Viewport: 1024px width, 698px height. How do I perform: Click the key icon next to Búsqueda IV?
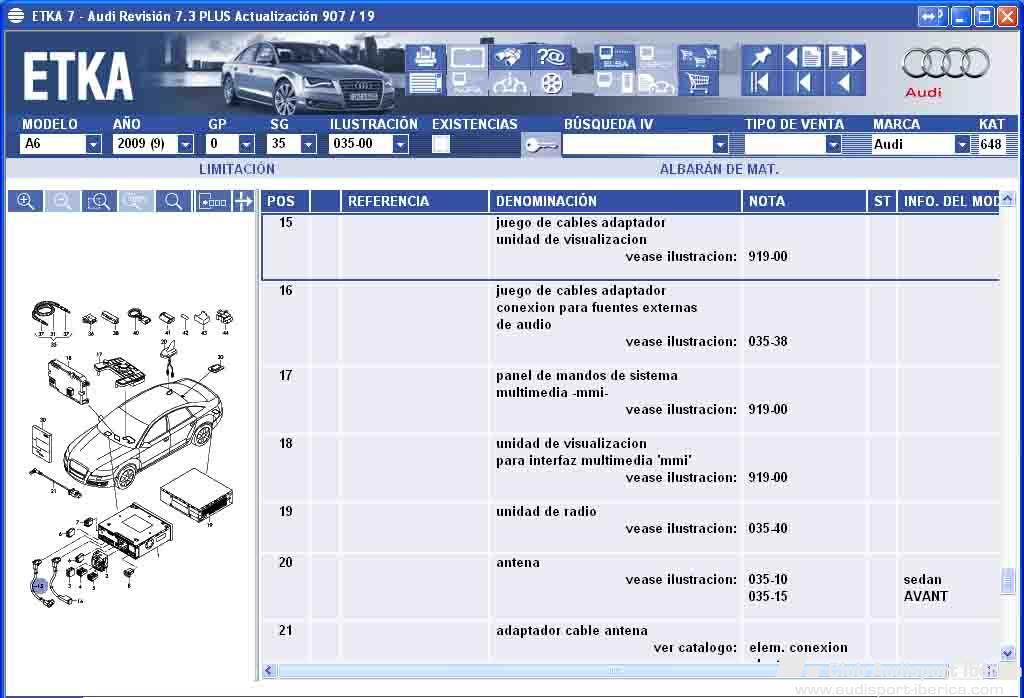[541, 145]
